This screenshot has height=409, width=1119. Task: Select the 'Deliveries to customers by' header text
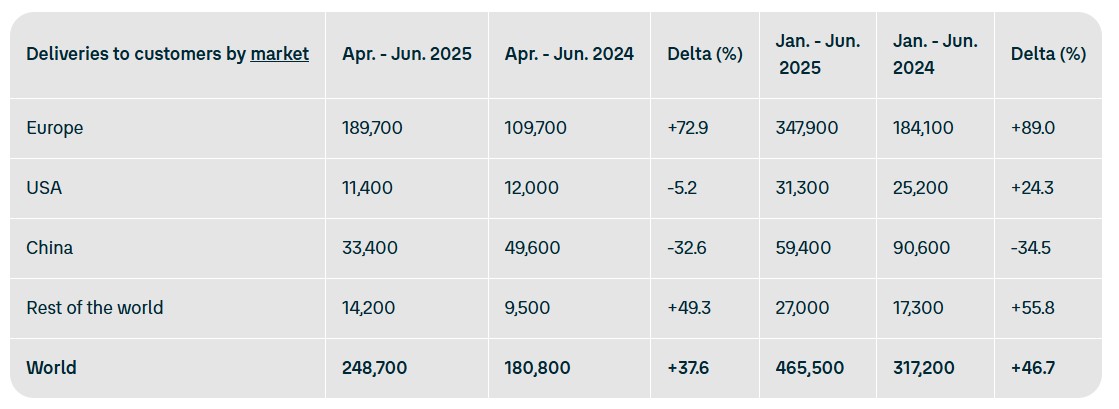pos(136,54)
